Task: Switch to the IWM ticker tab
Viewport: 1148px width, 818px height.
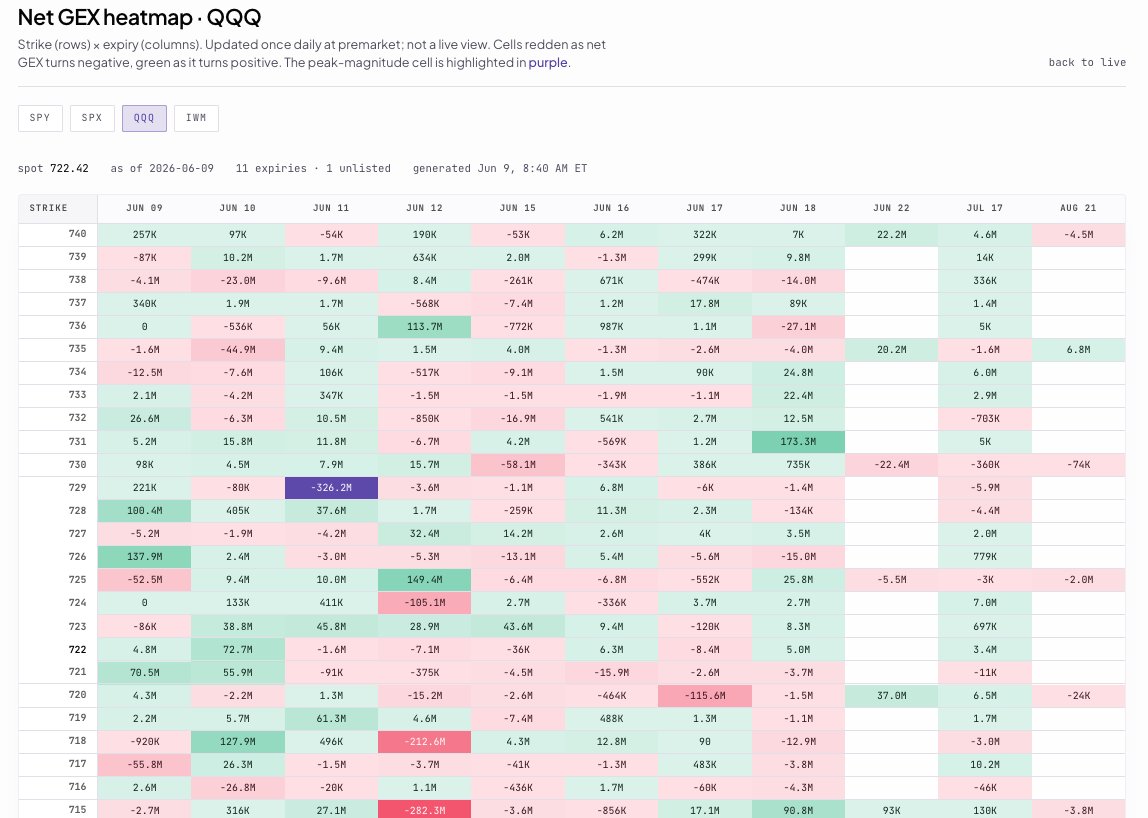Action: tap(196, 118)
